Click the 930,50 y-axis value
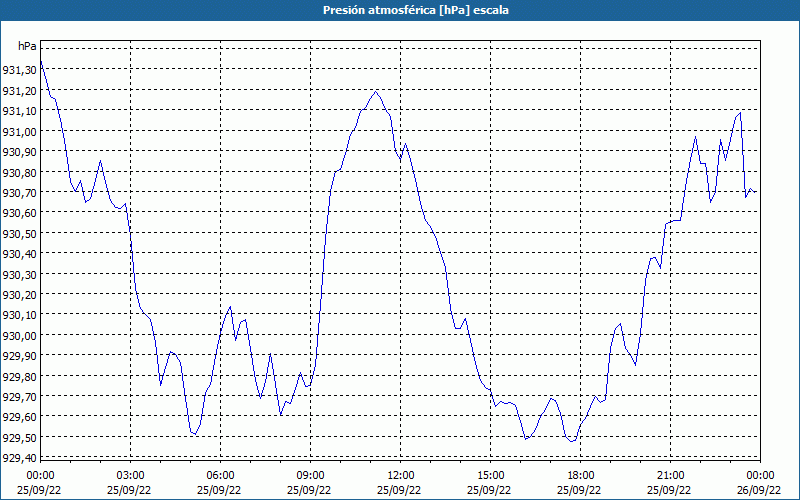800x500 pixels. [x=19, y=233]
